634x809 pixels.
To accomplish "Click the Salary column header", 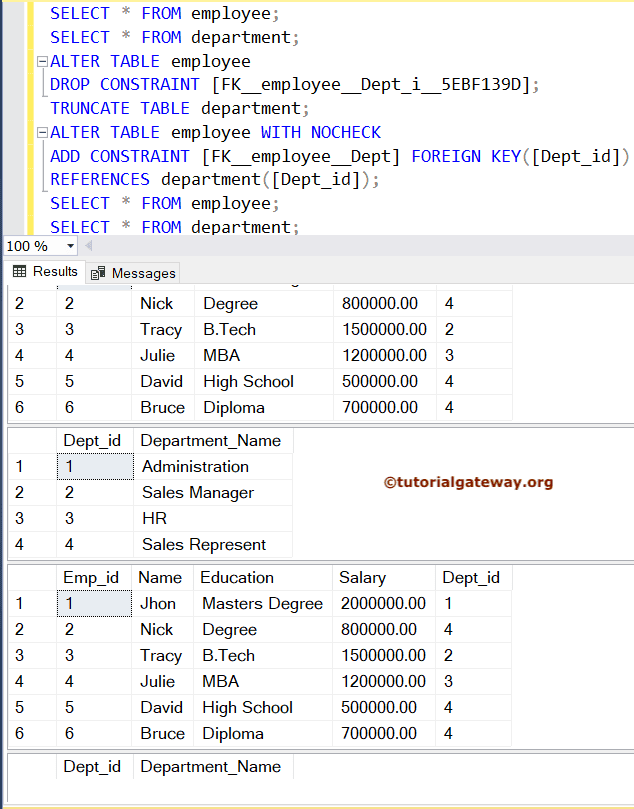I will tap(384, 578).
